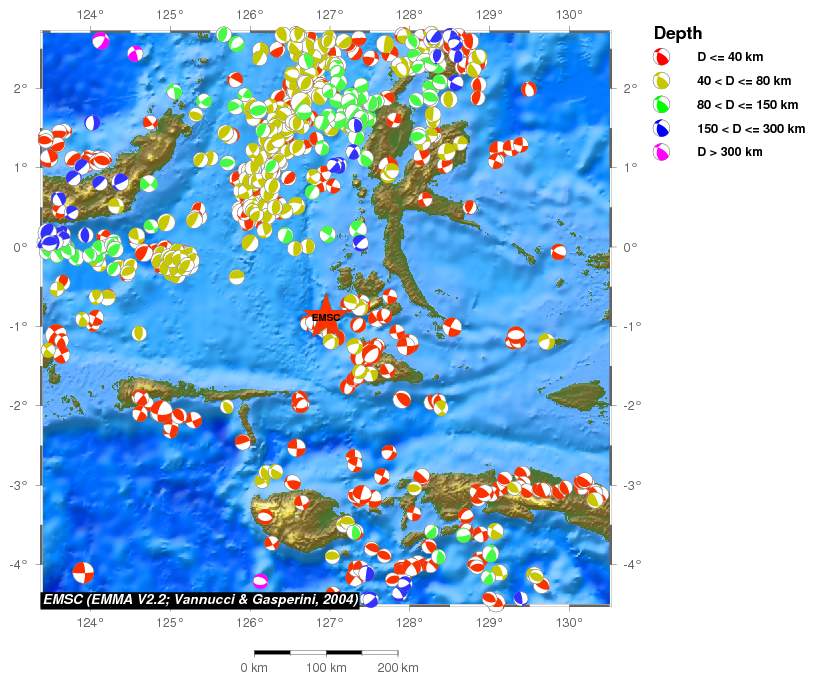Pick the blue beachball swatch in the Depth legend
This screenshot has height=682, width=815.
click(x=660, y=129)
